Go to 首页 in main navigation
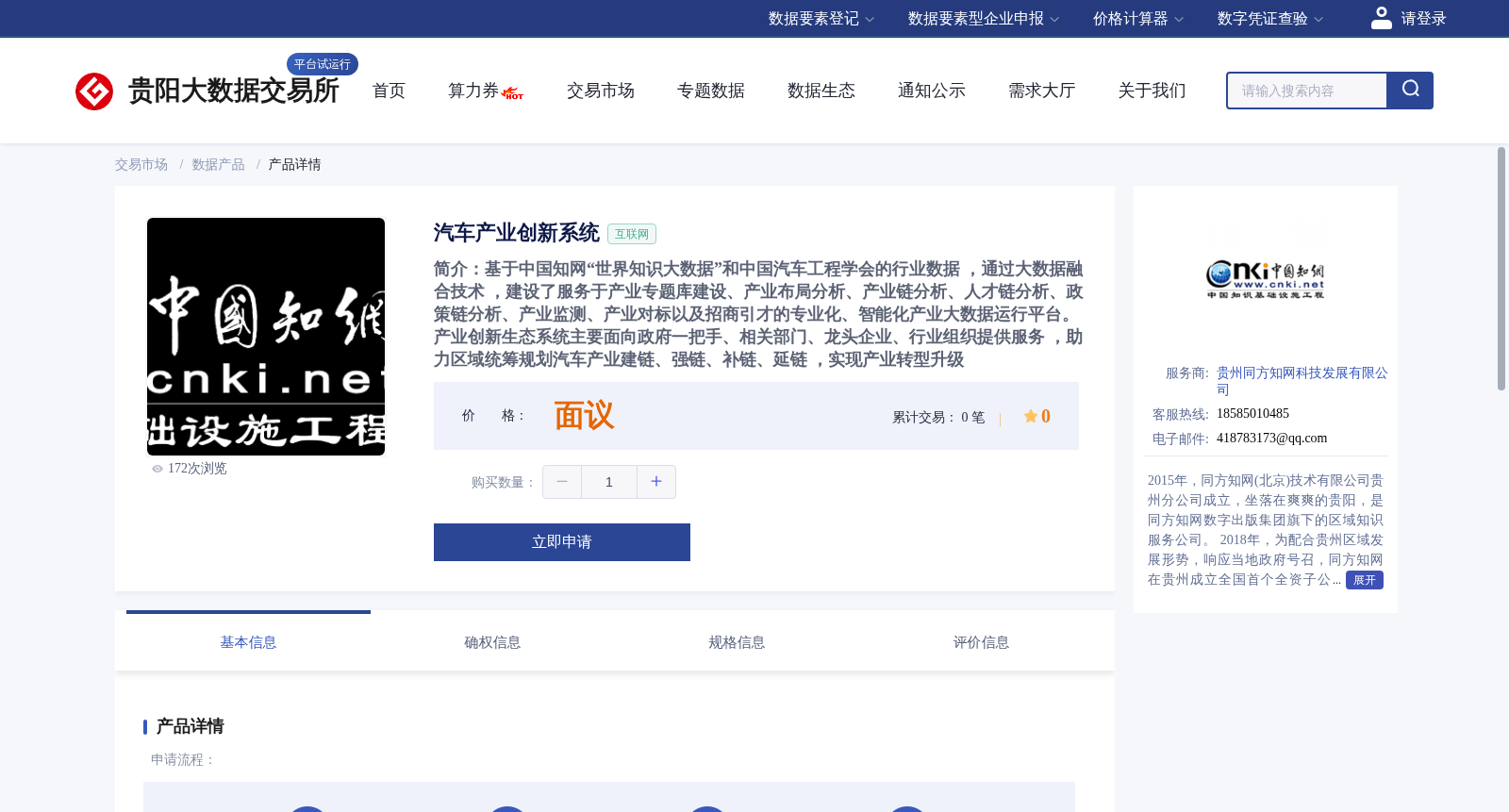 tap(389, 91)
